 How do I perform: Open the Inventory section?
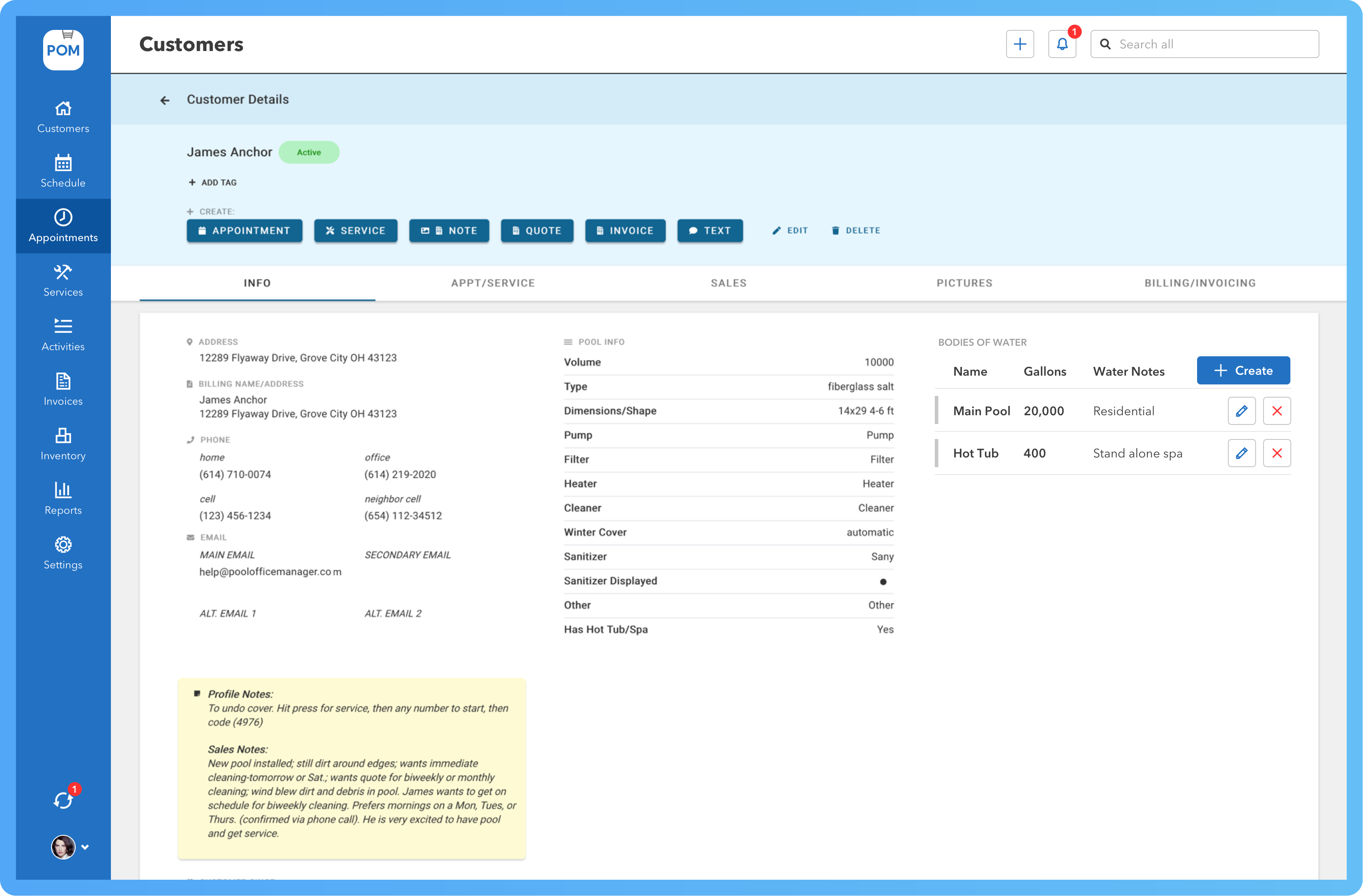63,443
